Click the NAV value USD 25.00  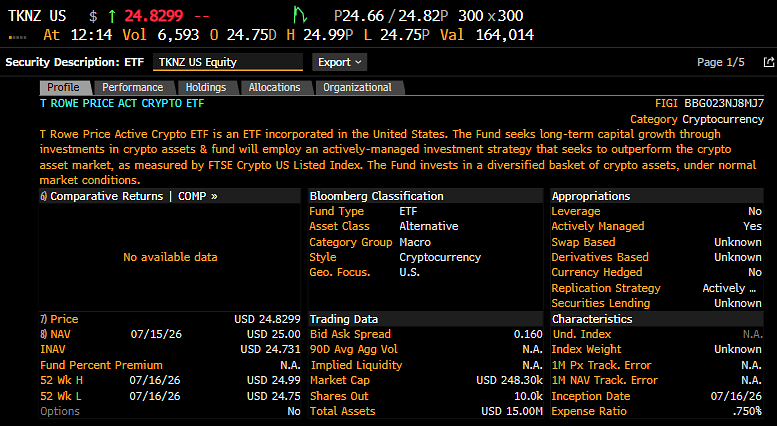[274, 334]
